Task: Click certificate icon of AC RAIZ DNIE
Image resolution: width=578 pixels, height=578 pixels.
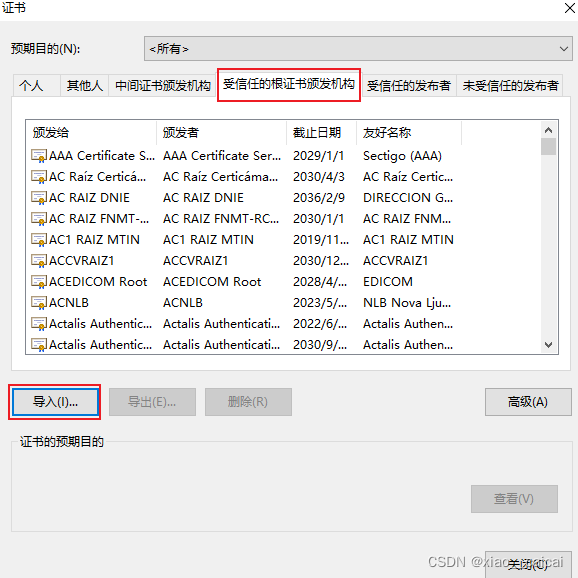Action: (39, 198)
